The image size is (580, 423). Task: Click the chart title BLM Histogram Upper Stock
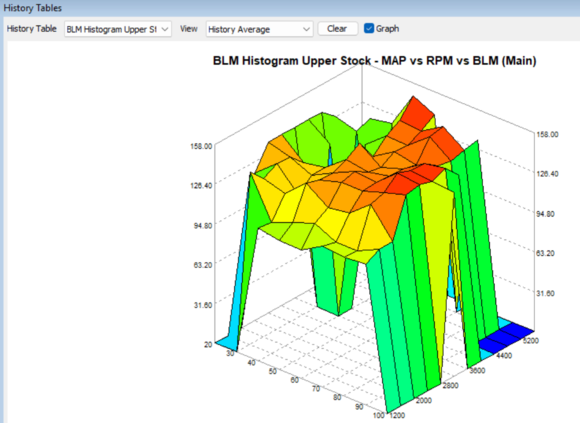point(292,61)
